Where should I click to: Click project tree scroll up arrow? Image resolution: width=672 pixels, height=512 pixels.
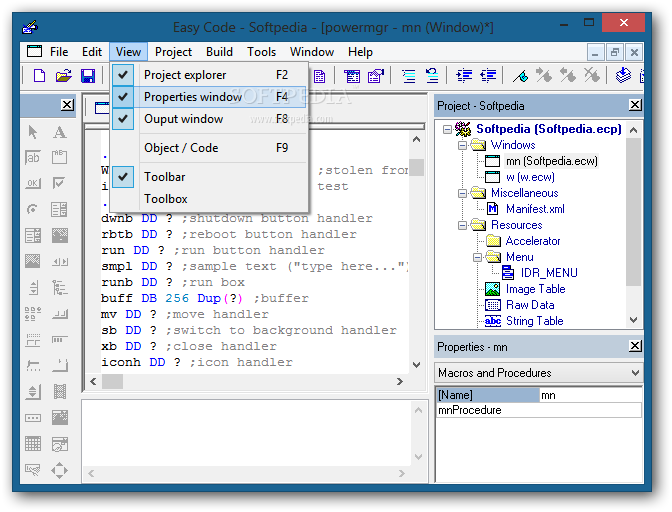point(633,130)
